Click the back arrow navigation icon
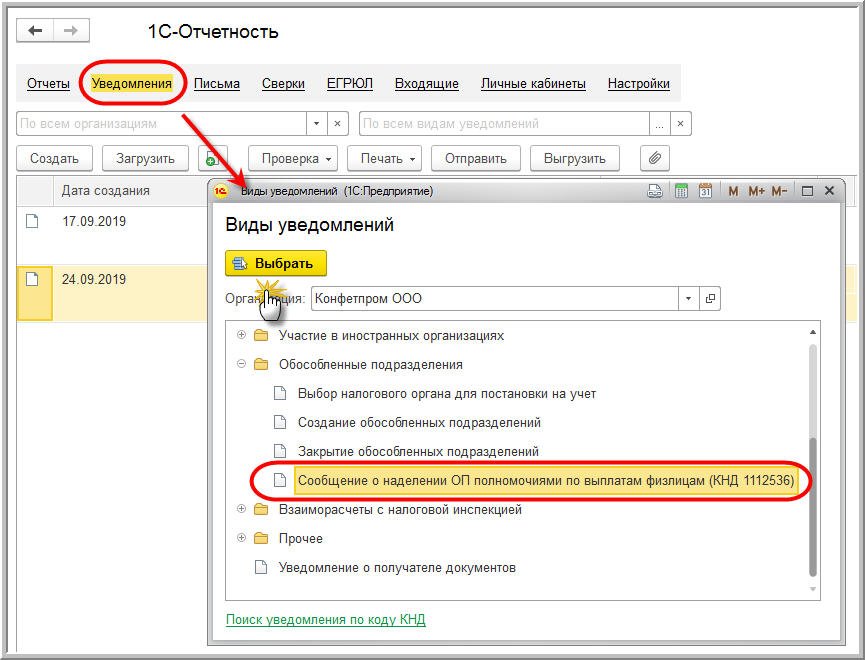The height and width of the screenshot is (660, 865). point(35,31)
